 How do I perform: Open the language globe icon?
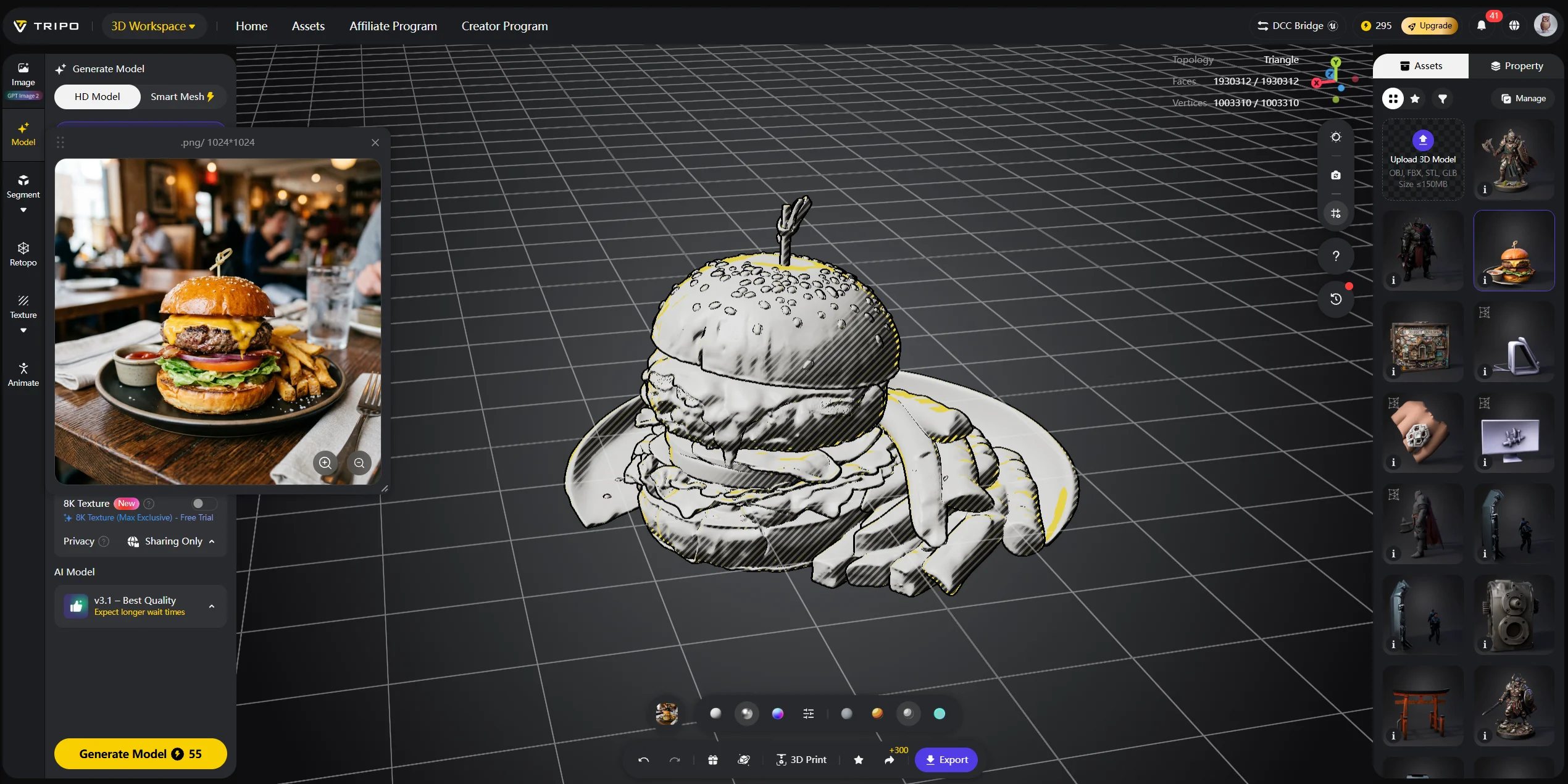(x=1514, y=25)
